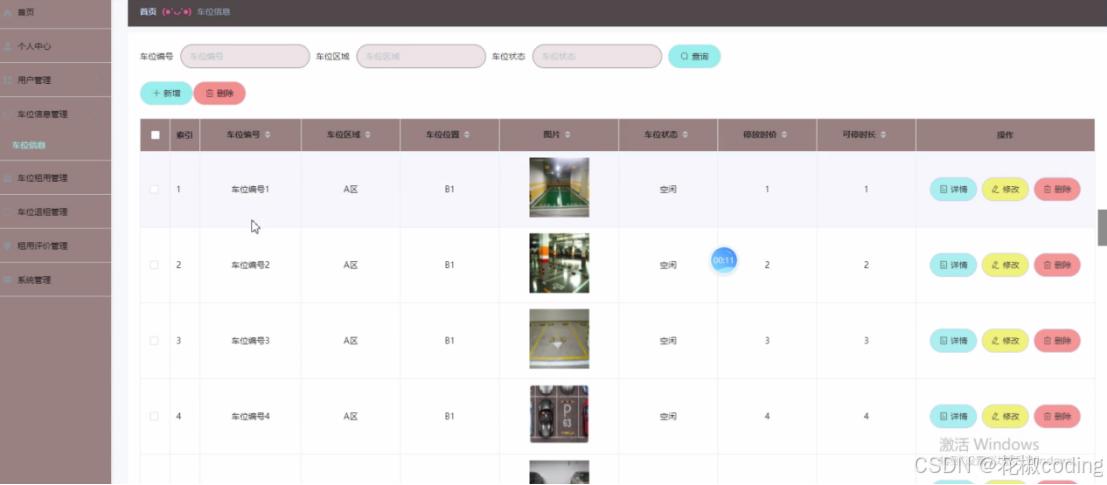Check the checkbox for row 车位编号2
The image size is (1107, 485).
point(155,265)
